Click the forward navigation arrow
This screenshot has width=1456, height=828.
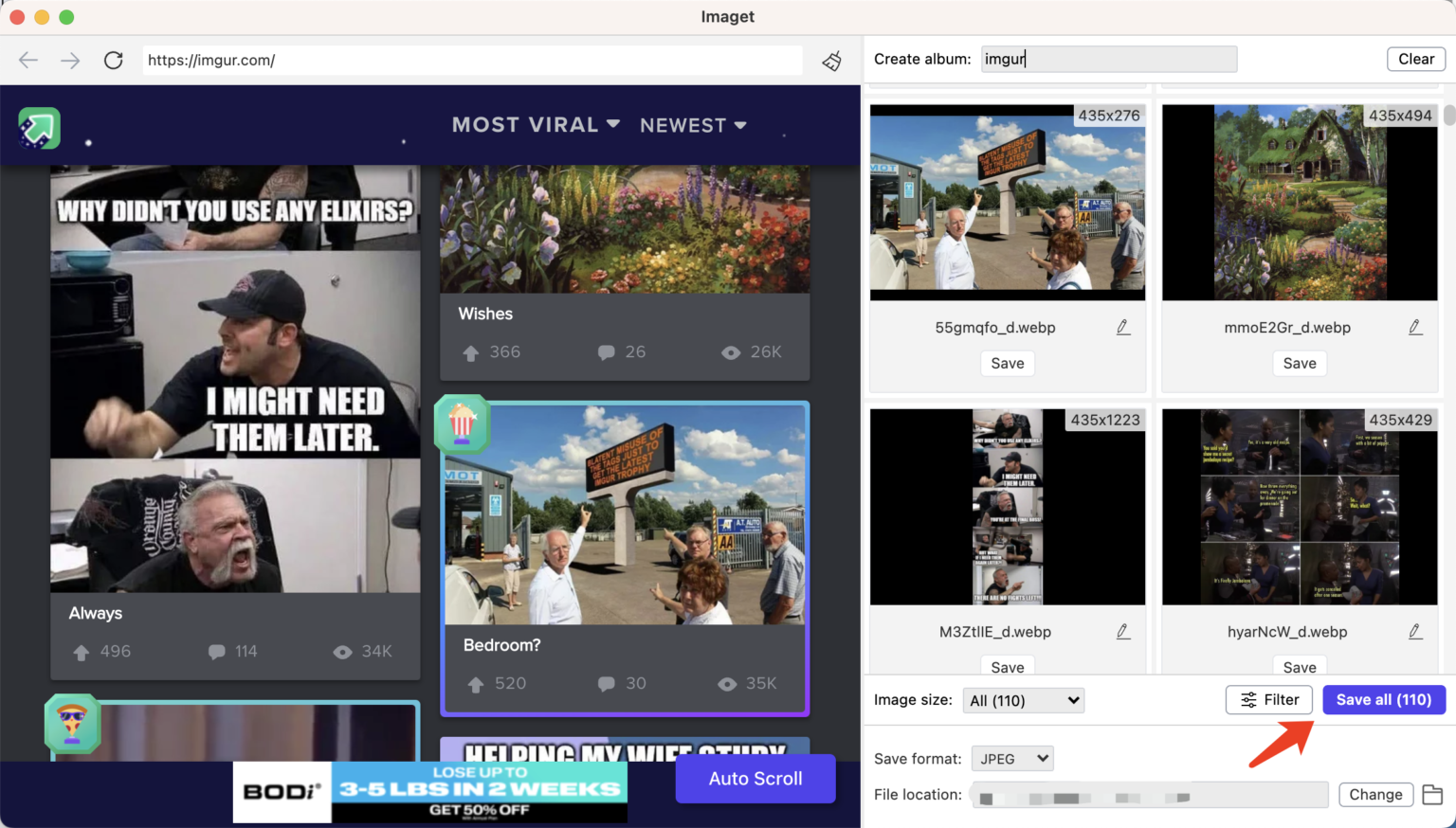[x=70, y=60]
